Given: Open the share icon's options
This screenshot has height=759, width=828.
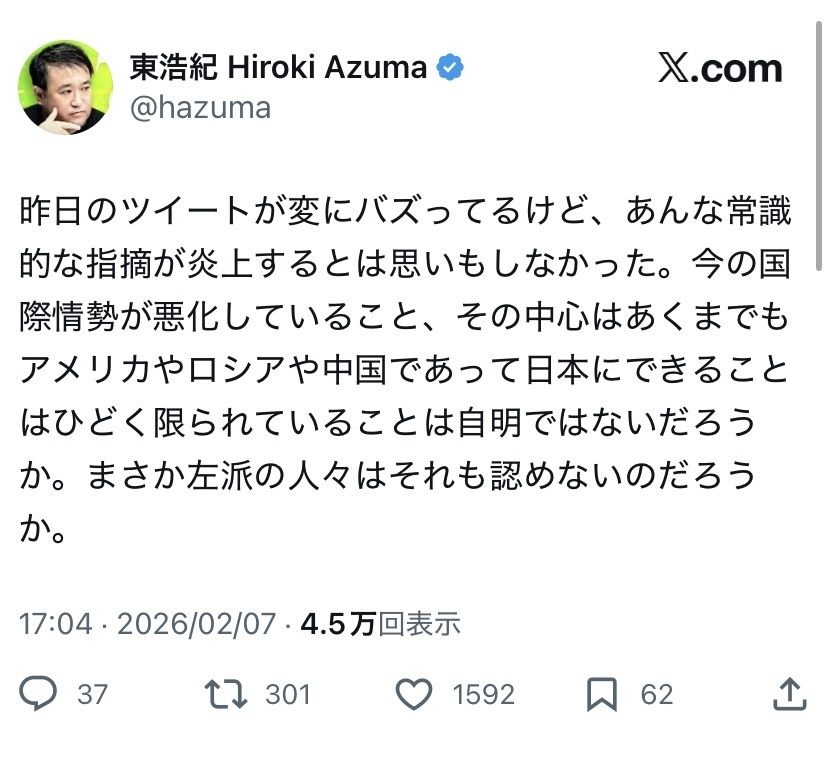Looking at the screenshot, I should tap(789, 693).
